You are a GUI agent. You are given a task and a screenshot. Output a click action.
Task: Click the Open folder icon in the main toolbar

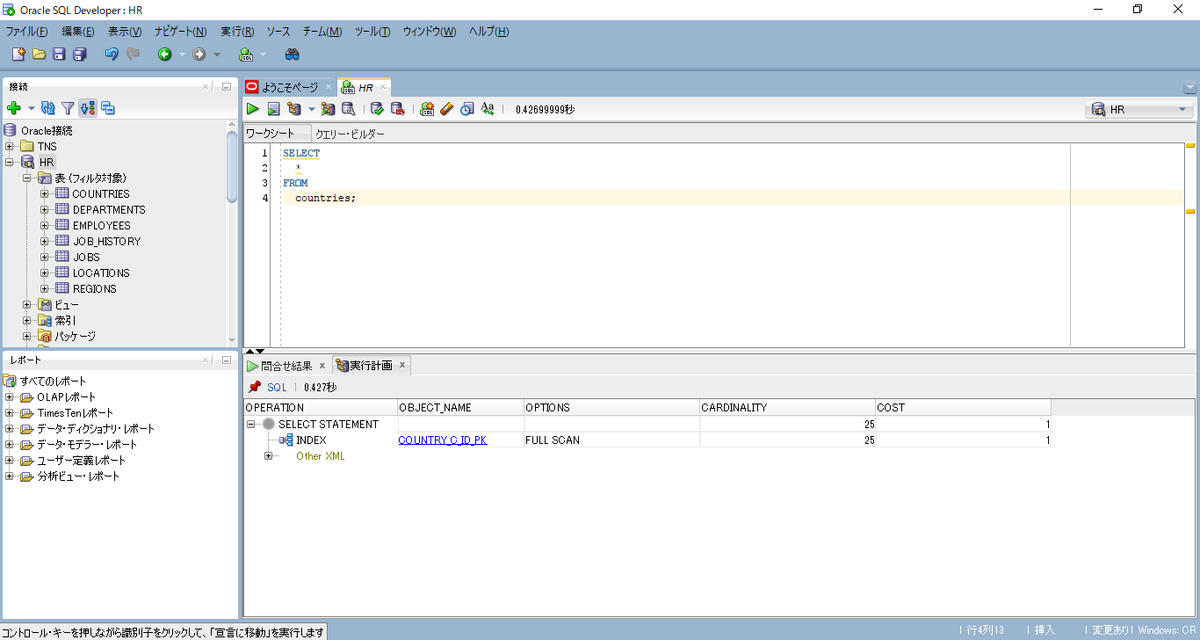point(39,54)
